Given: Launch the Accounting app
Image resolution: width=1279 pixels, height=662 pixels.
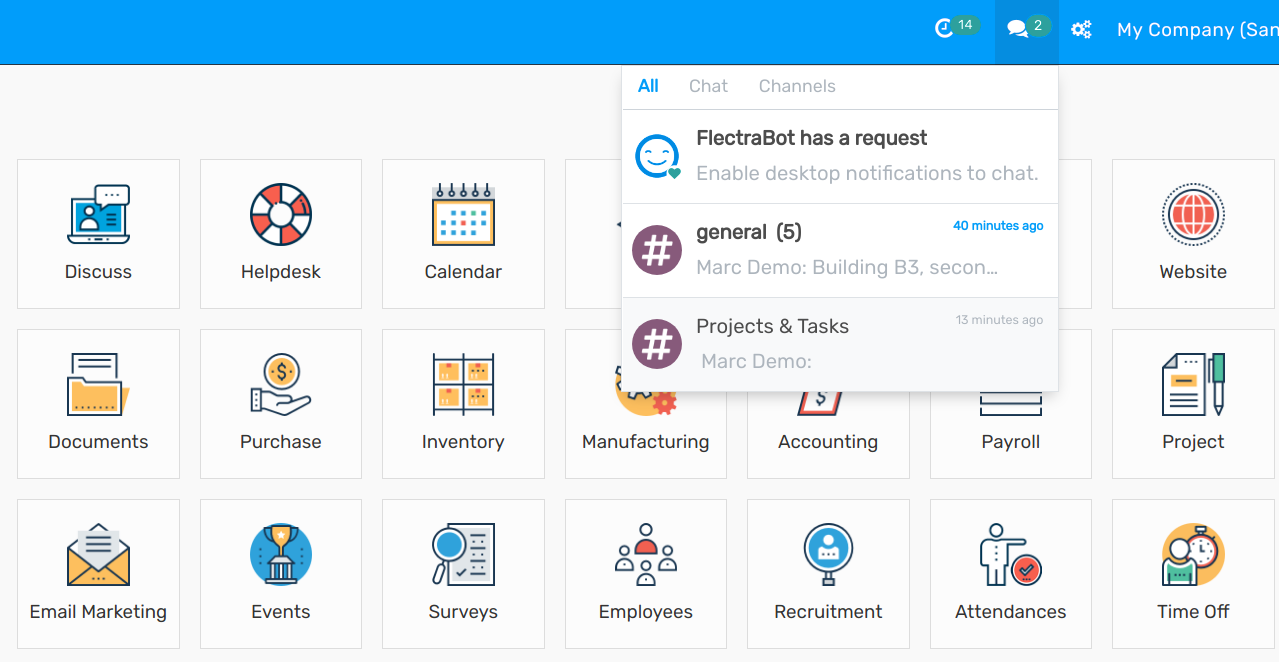Looking at the screenshot, I should tap(827, 403).
